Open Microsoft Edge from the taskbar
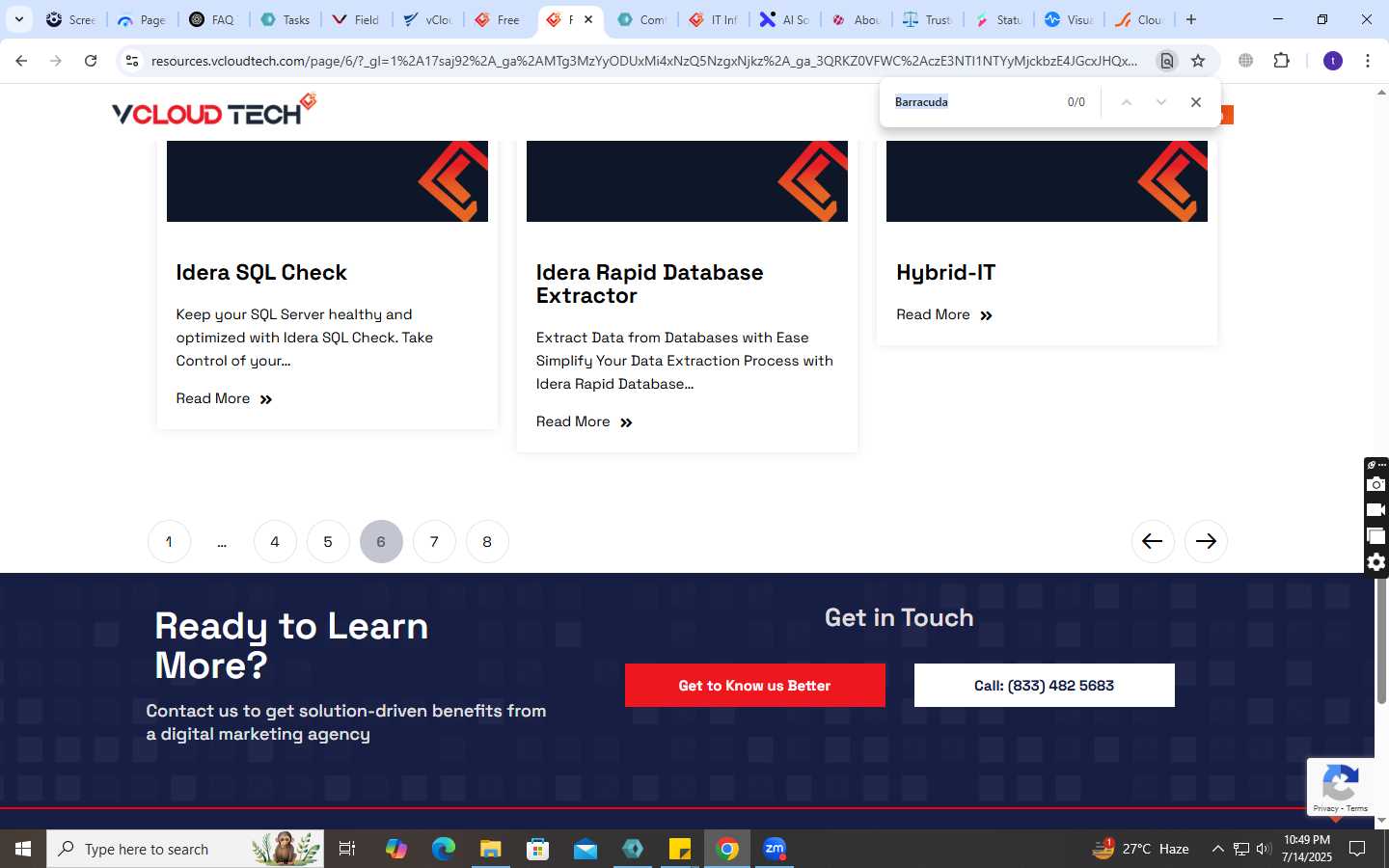 pos(443,849)
